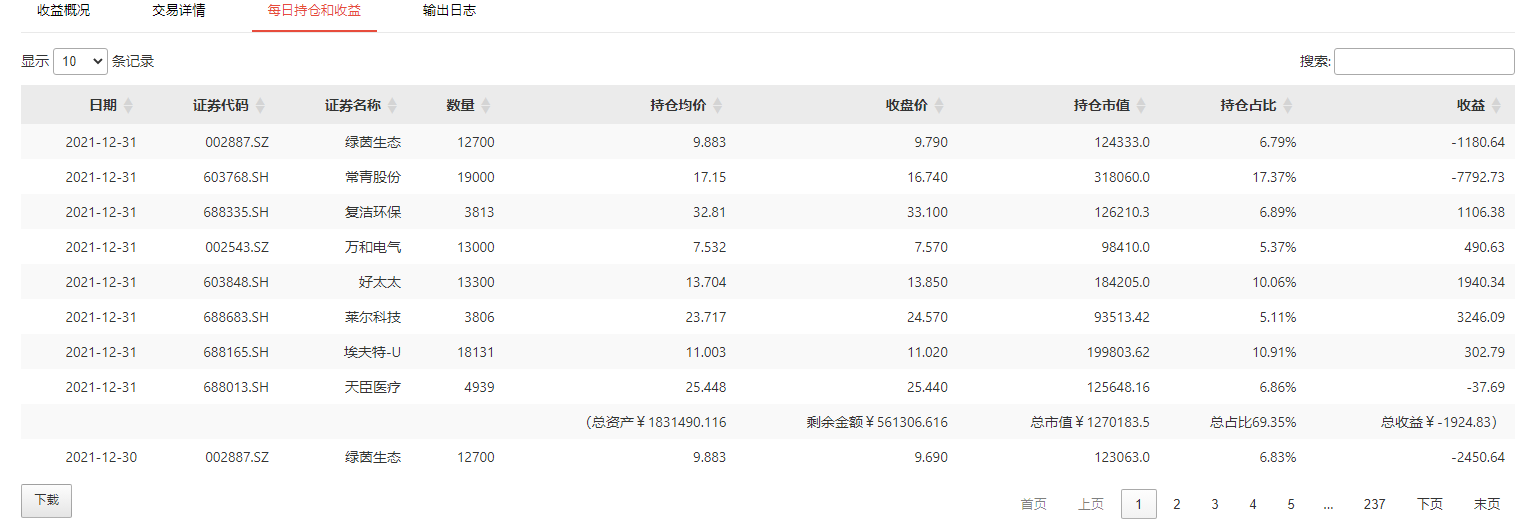1522x523 pixels.
Task: Click 下页 to go to next page
Action: 1430,504
